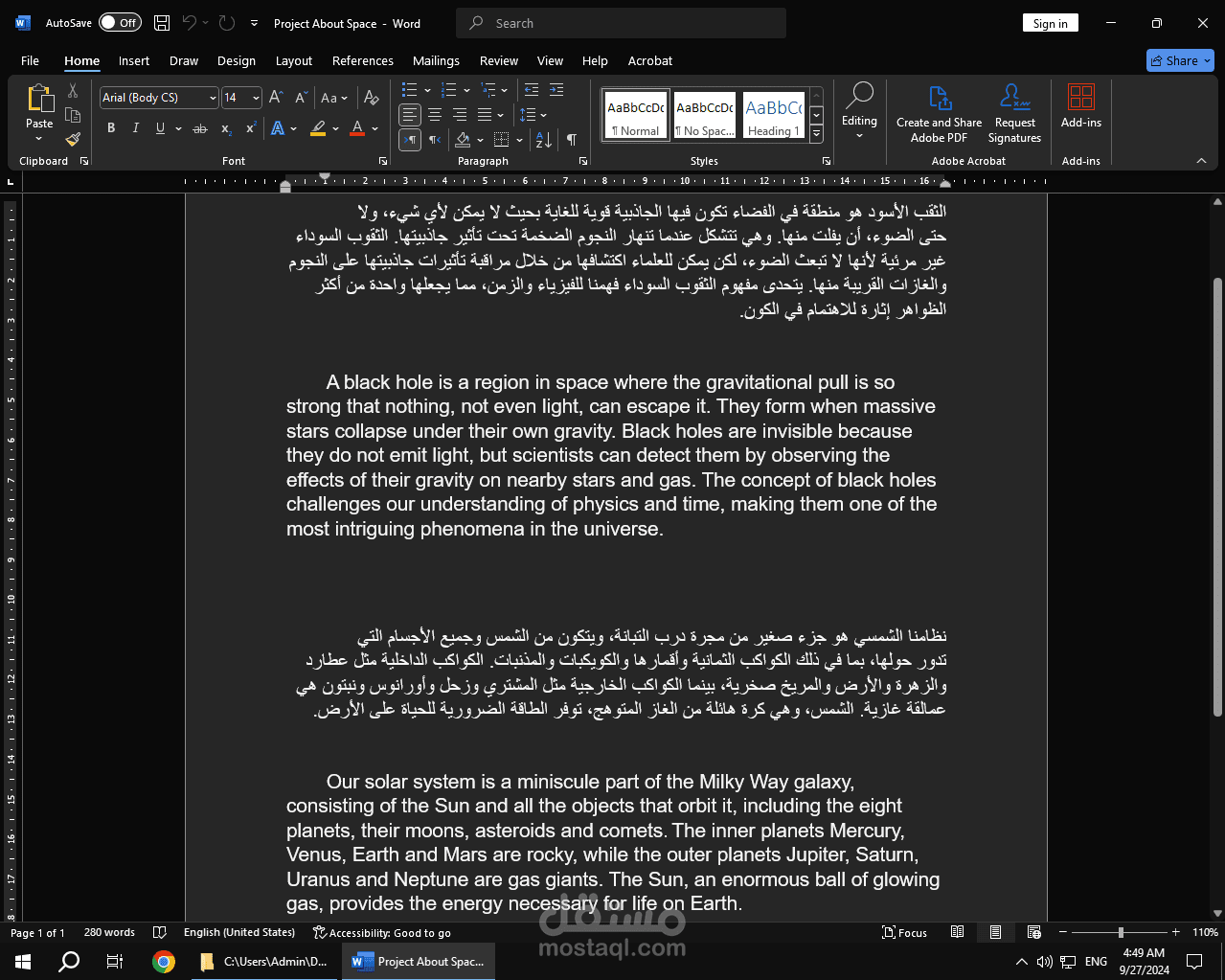
Task: Click the Search box in title bar
Action: coord(621,23)
